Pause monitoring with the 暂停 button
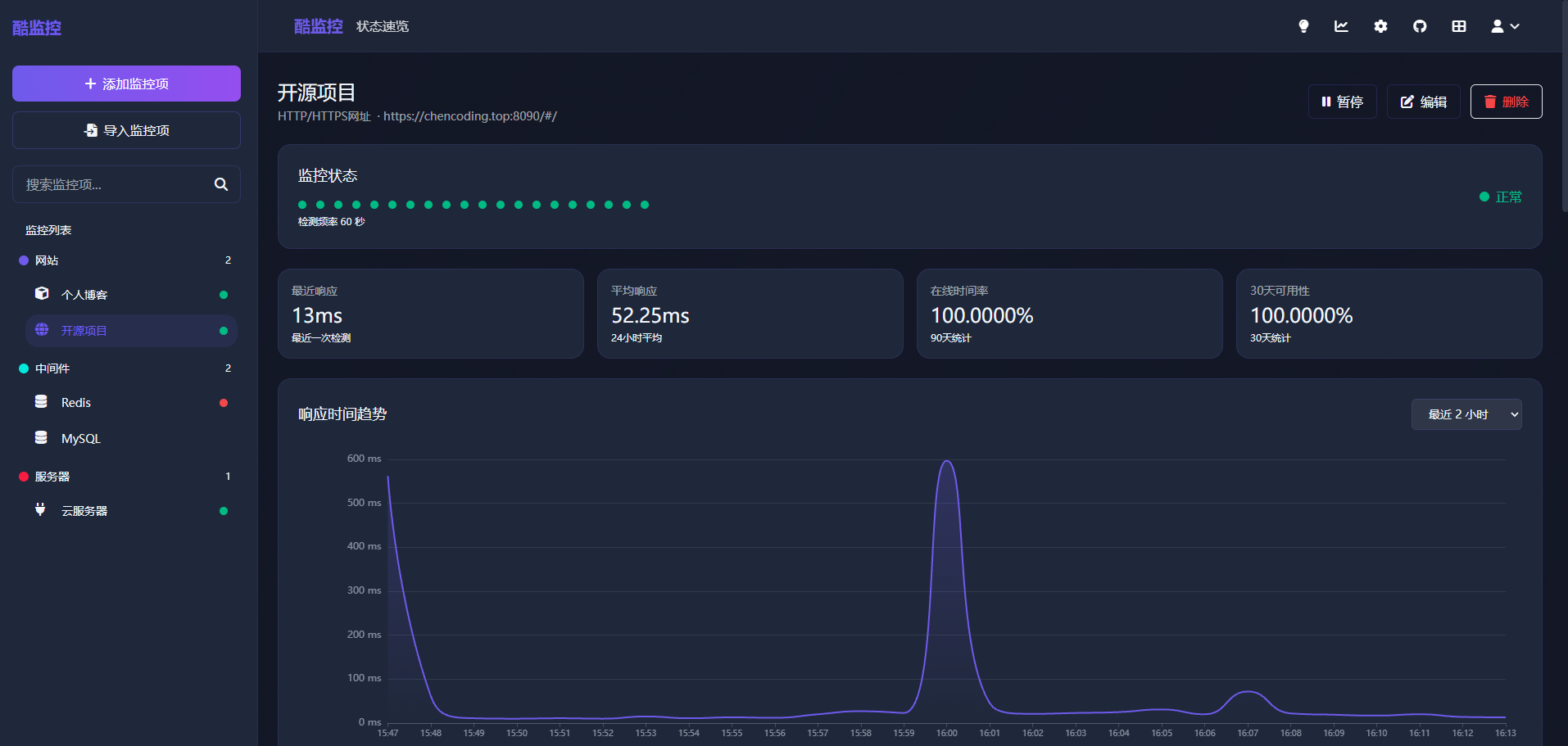 coord(1342,102)
